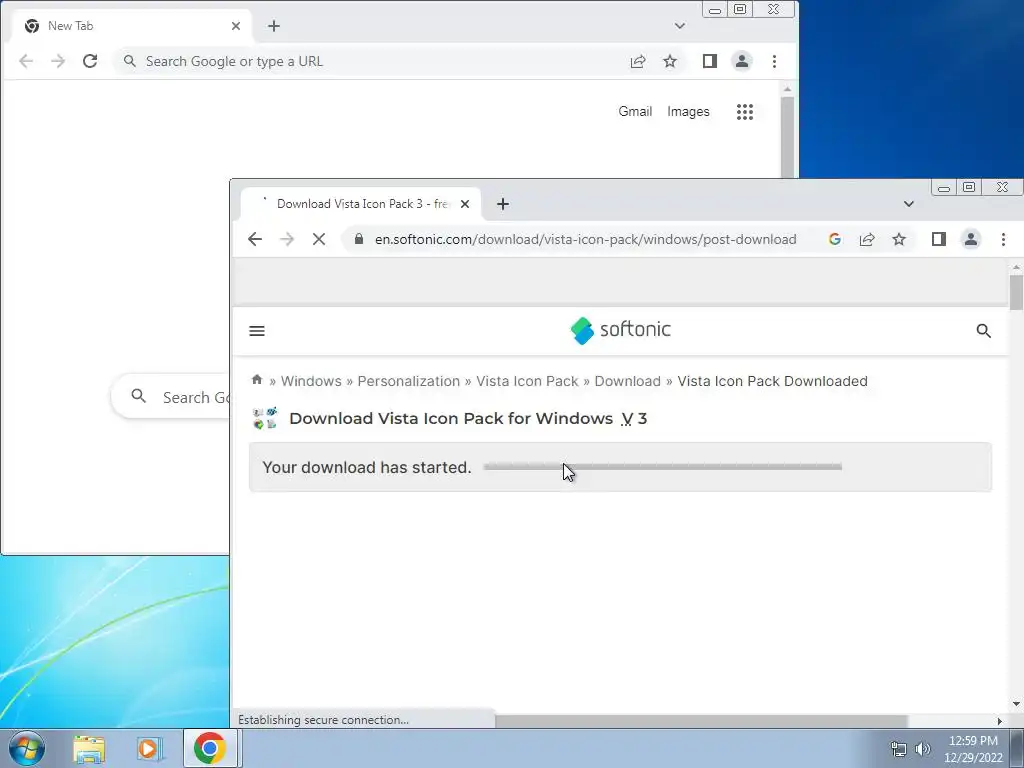Open side panel in New Tab window

coord(709,61)
